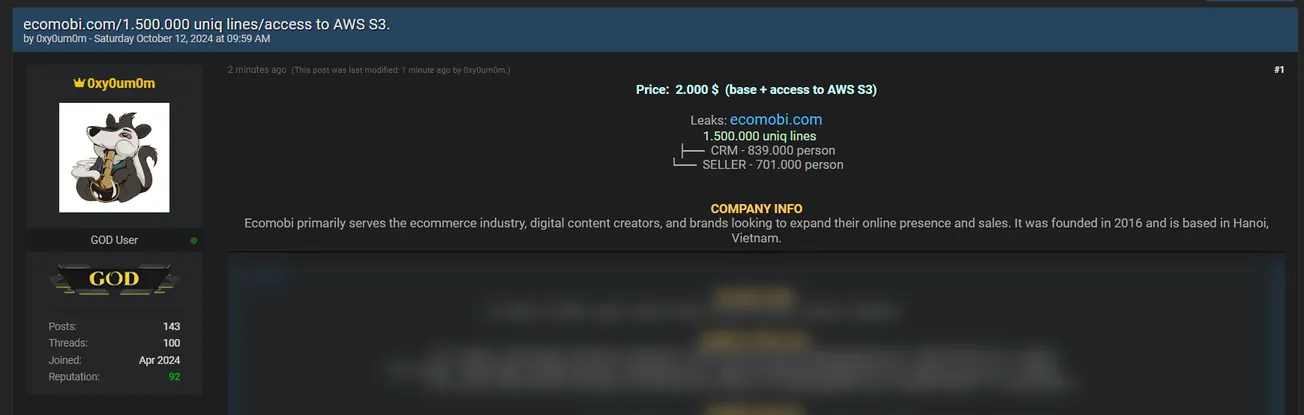1304x415 pixels.
Task: Click the #1 post permalink
Action: tap(1278, 70)
